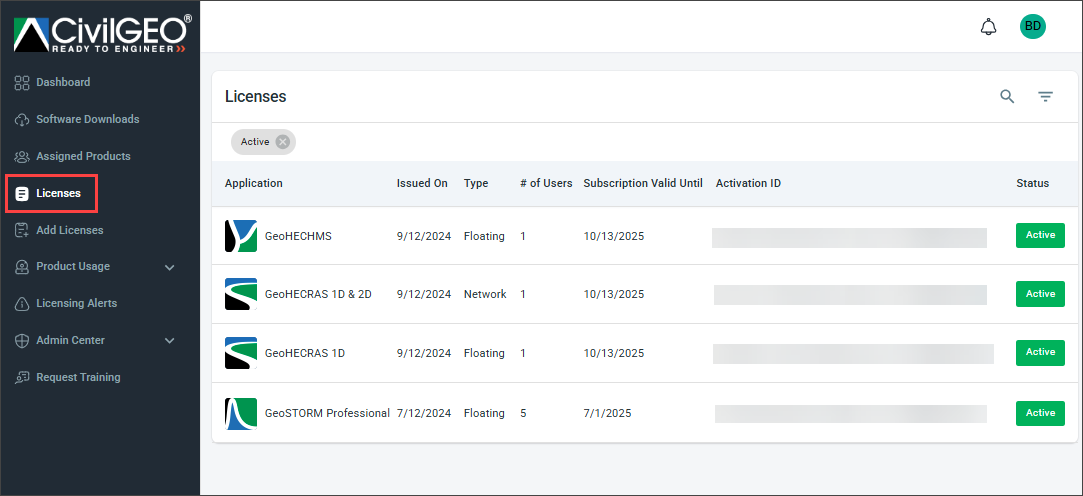Click the Request Training icon
This screenshot has width=1083, height=496.
point(22,377)
